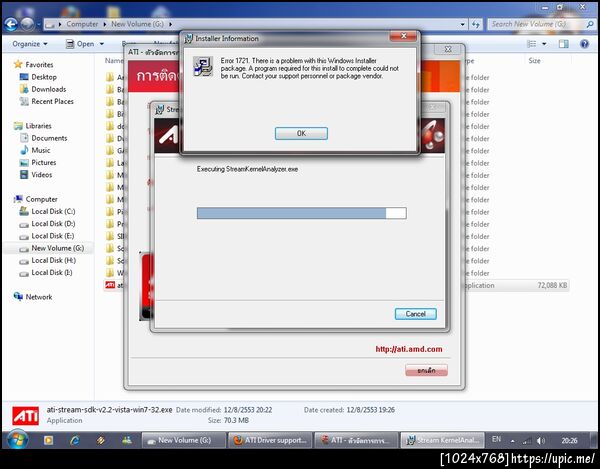Click the installer progress bar
Viewport: 600px width, 469px height.
click(302, 213)
